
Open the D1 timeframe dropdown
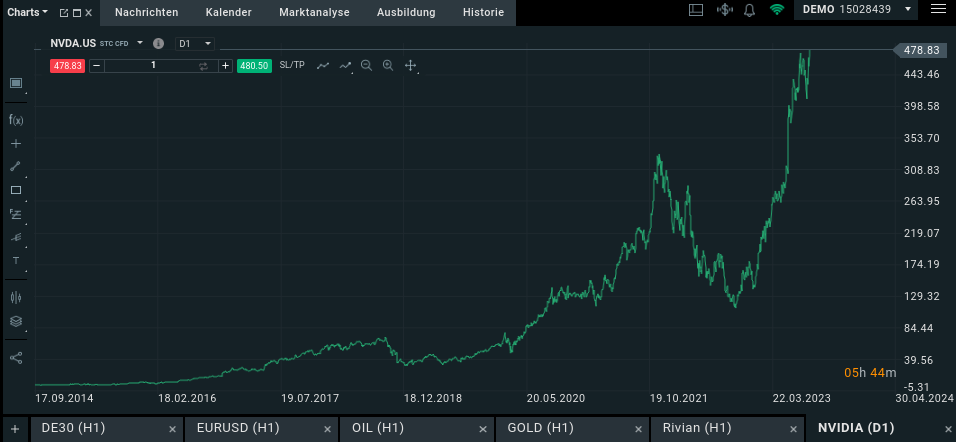194,43
